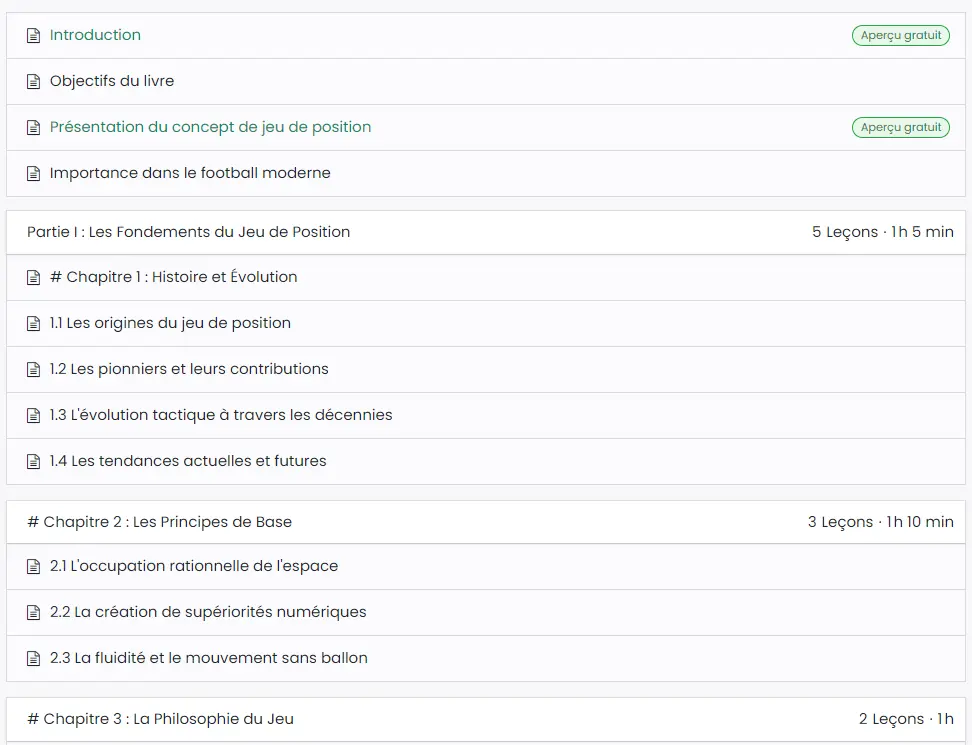Screen dimensions: 972x745
Task: Click the document icon beside 1.3 L'évolution tactique
Action: point(33,415)
